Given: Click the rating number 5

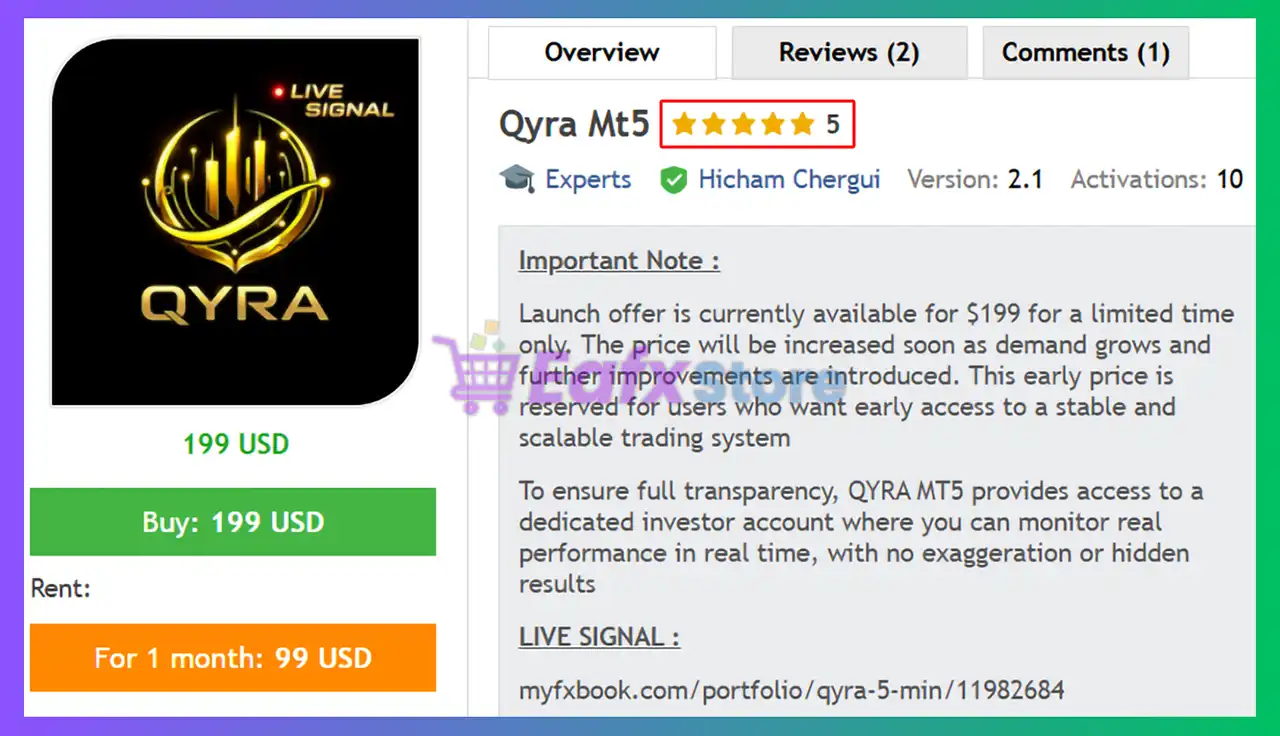Looking at the screenshot, I should click(833, 125).
